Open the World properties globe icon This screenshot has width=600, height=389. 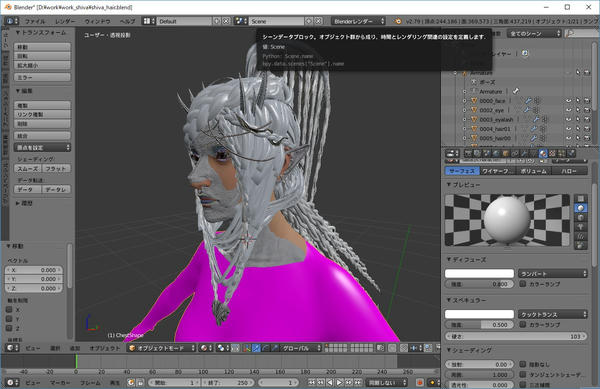[x=496, y=154]
